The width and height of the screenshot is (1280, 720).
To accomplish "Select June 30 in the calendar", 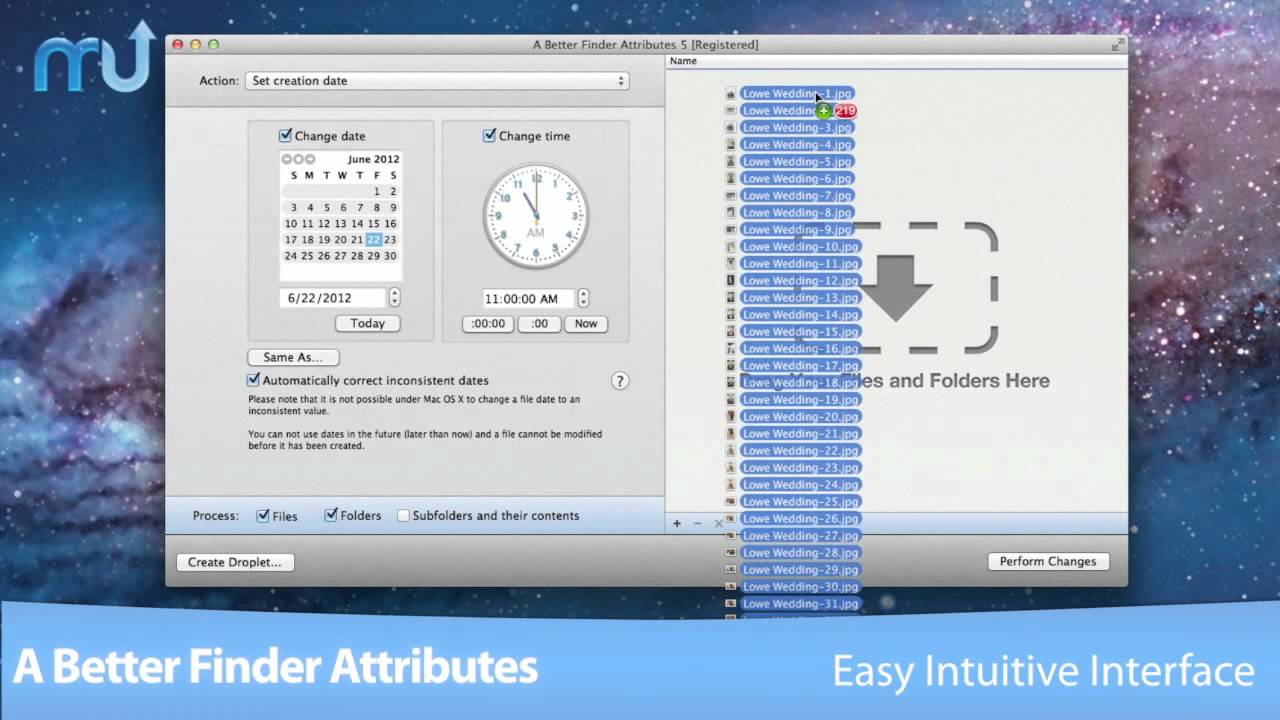I will (390, 256).
